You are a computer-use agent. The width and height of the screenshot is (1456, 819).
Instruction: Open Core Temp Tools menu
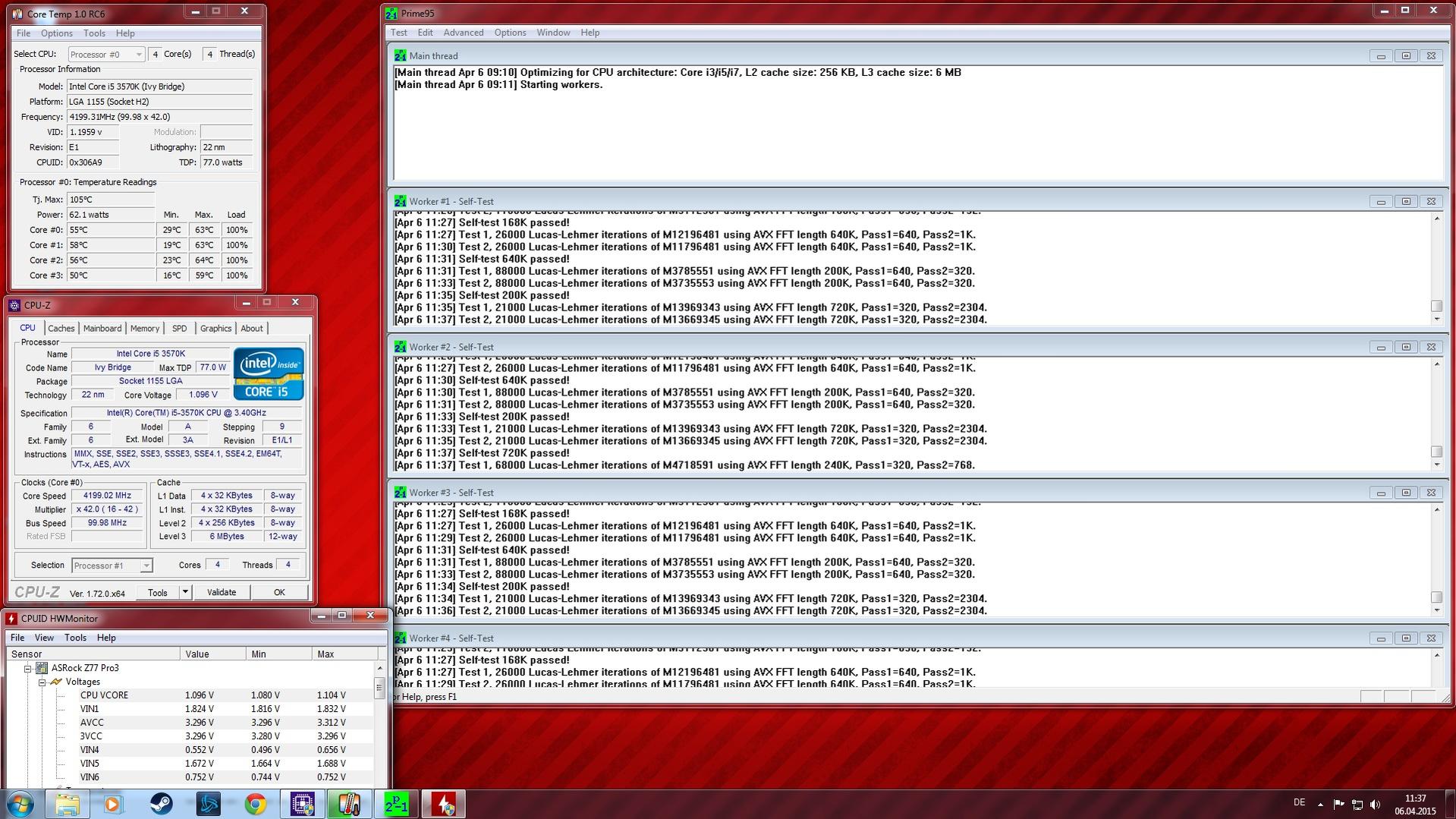coord(94,33)
